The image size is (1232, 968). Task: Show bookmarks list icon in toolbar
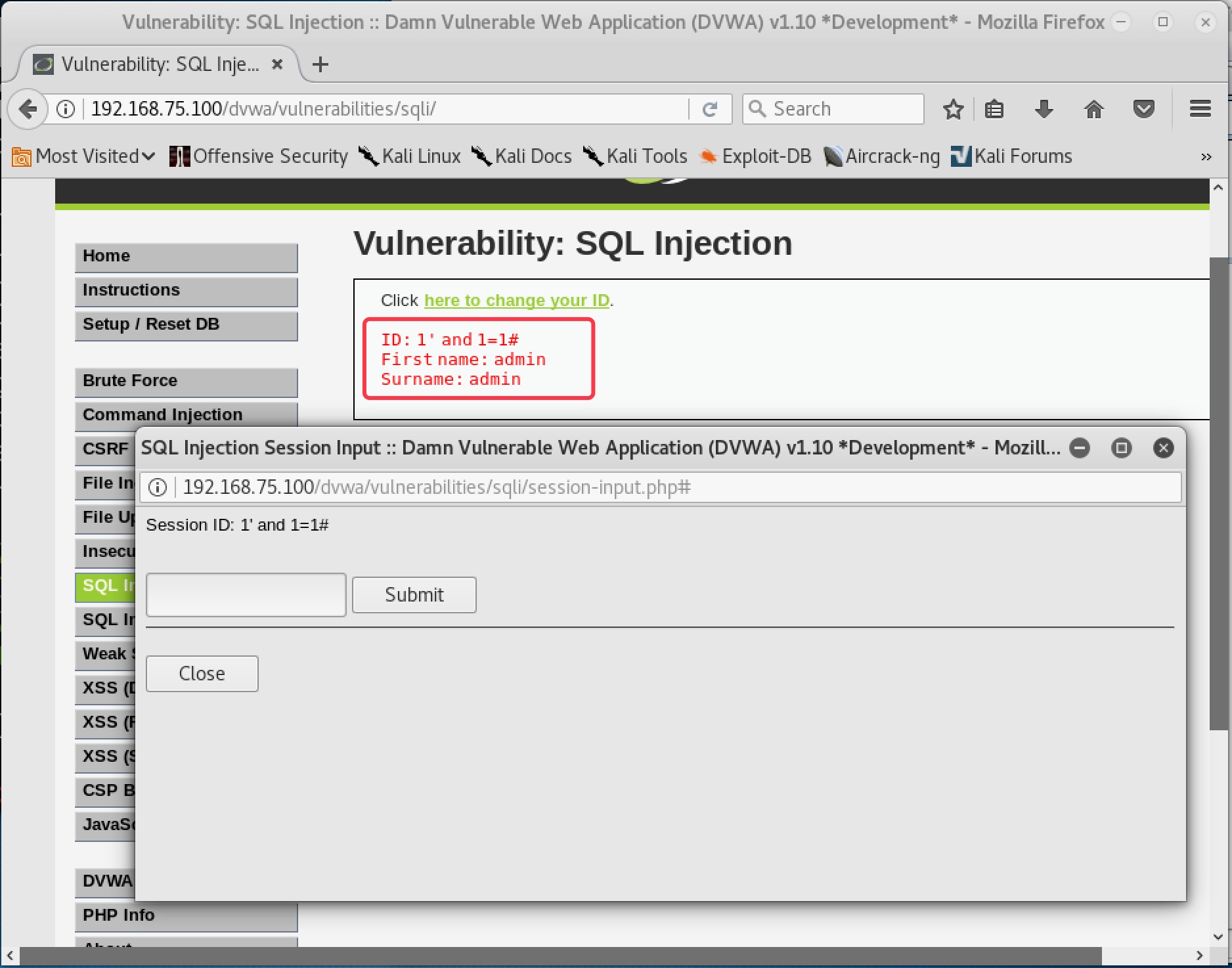click(x=994, y=109)
